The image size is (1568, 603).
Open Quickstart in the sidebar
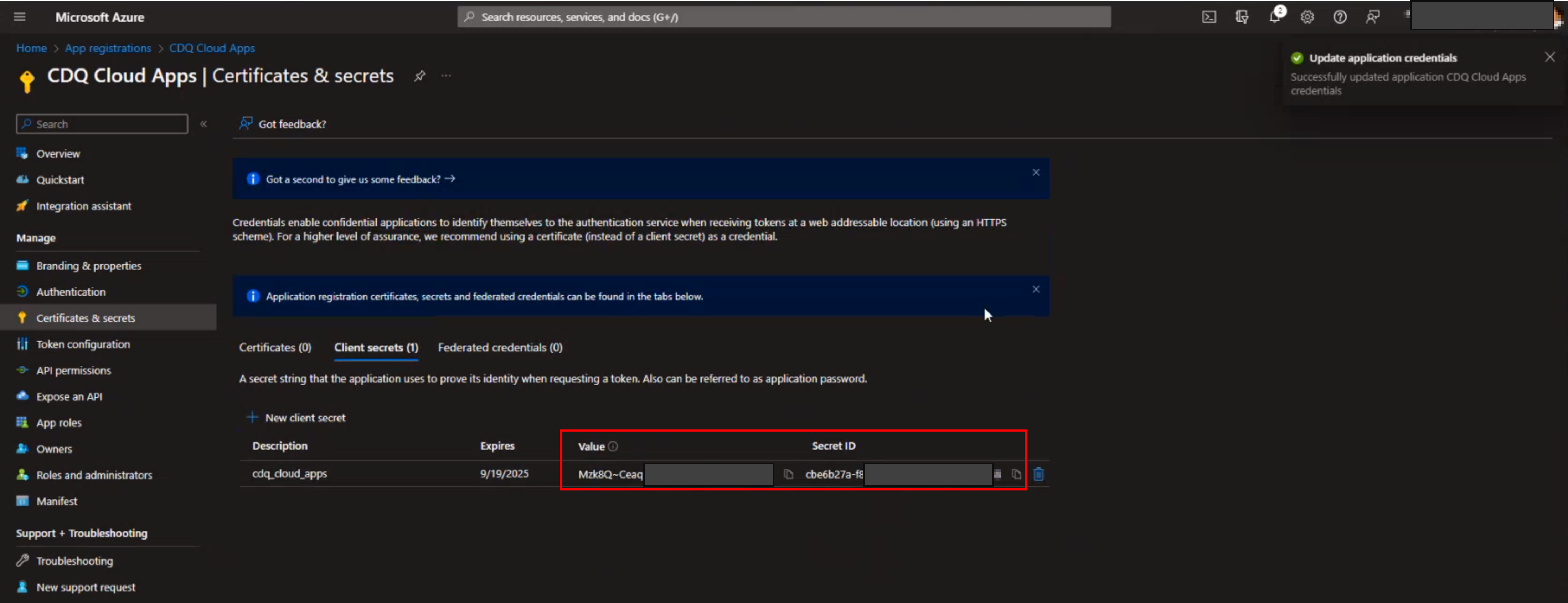click(x=60, y=180)
